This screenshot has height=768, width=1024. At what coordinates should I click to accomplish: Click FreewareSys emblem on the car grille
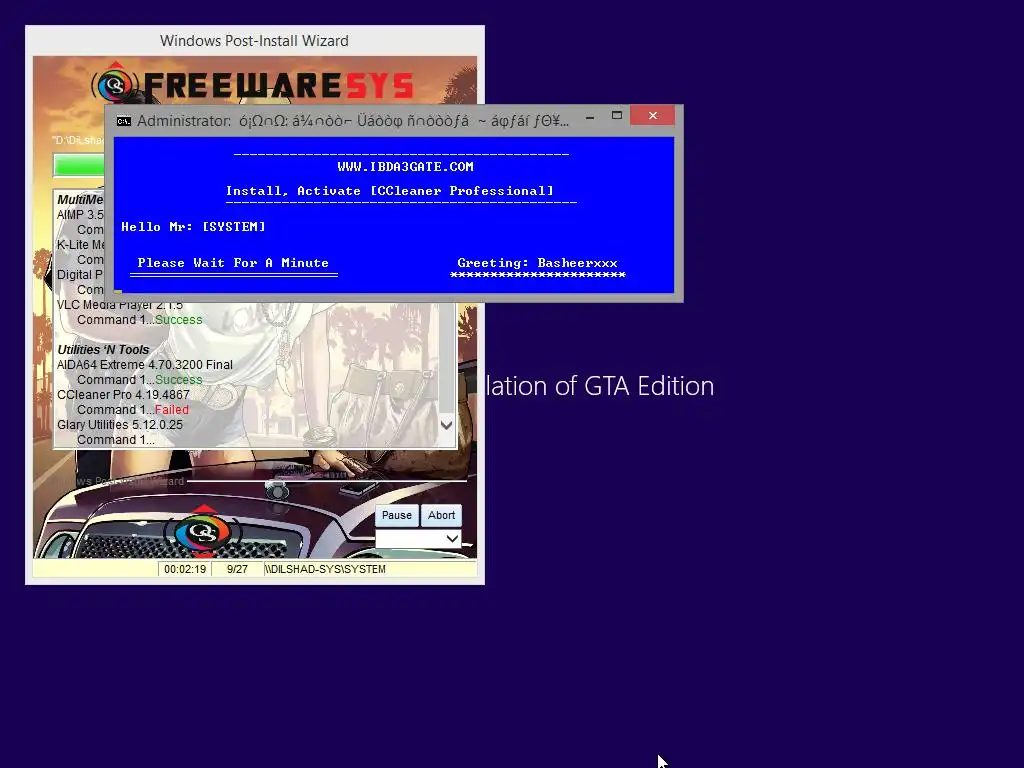click(x=204, y=531)
